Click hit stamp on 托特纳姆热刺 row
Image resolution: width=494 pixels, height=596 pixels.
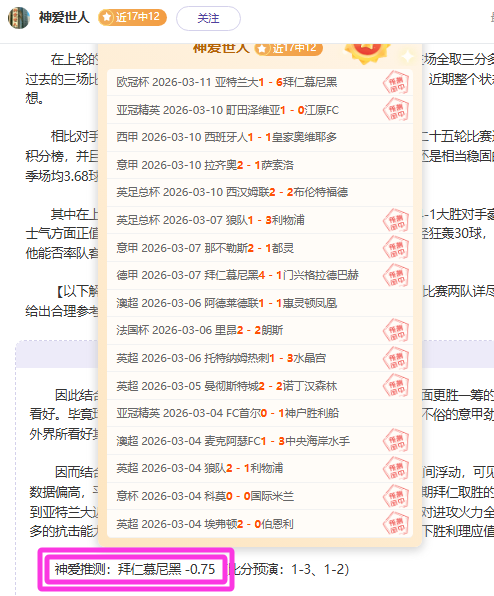point(396,358)
